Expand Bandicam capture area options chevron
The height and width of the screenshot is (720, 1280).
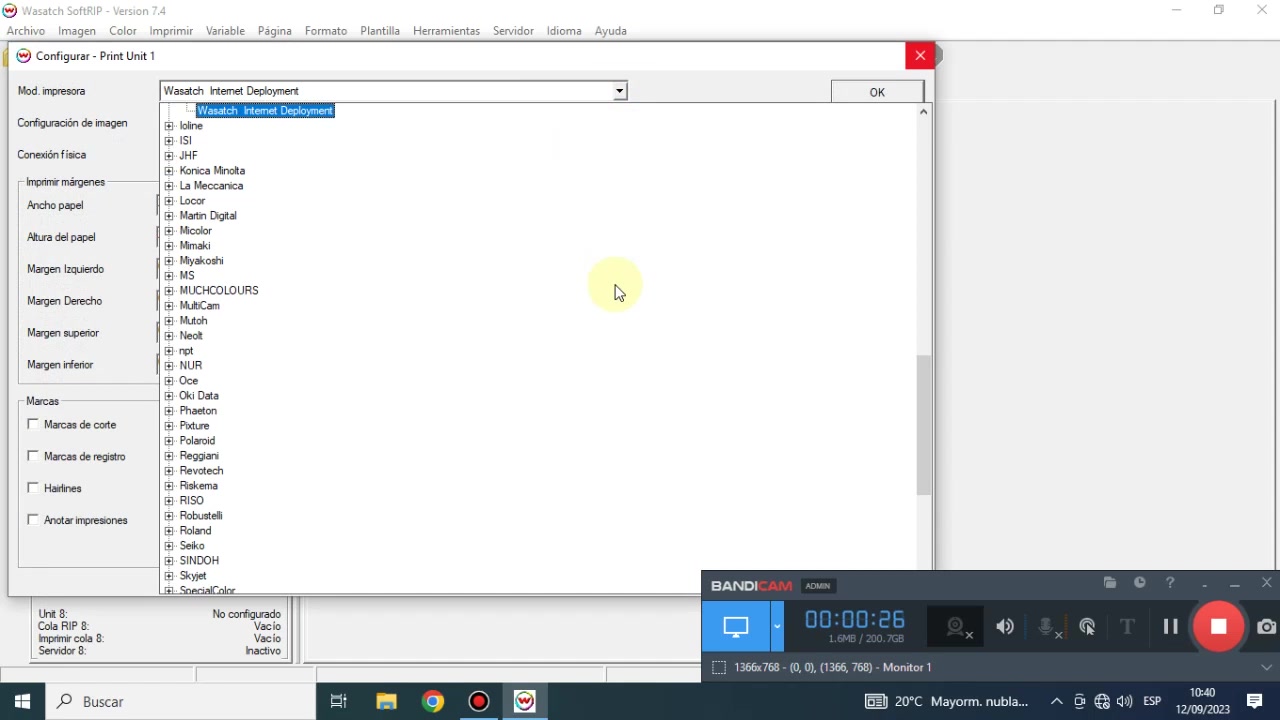[x=1266, y=667]
